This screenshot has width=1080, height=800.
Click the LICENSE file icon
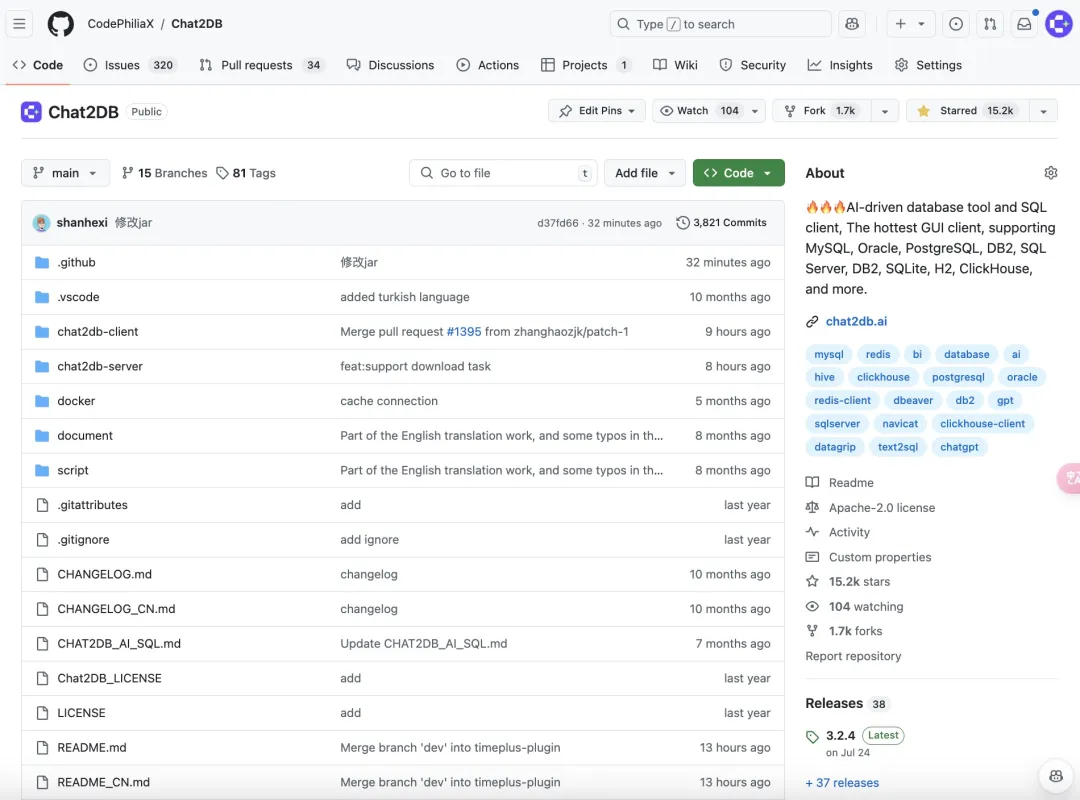(x=42, y=712)
